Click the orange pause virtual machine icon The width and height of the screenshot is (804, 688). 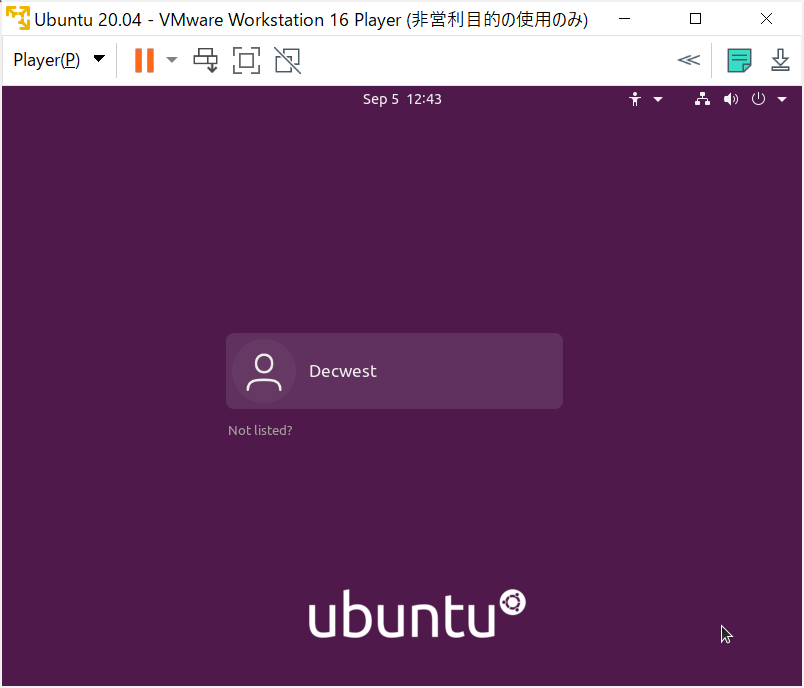(x=144, y=60)
